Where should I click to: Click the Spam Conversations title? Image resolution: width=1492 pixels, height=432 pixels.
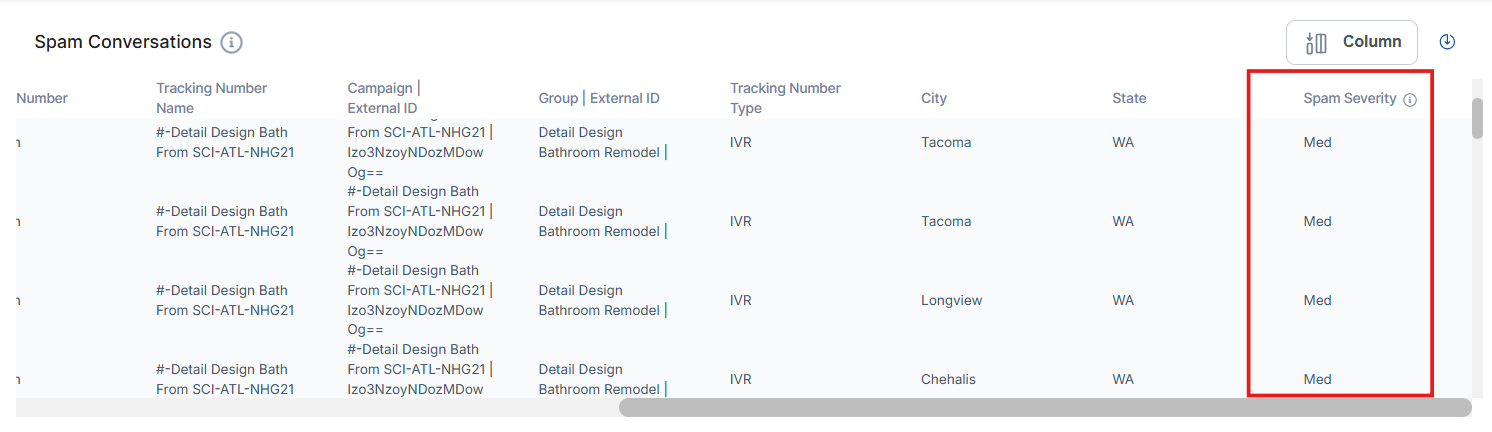click(x=123, y=42)
